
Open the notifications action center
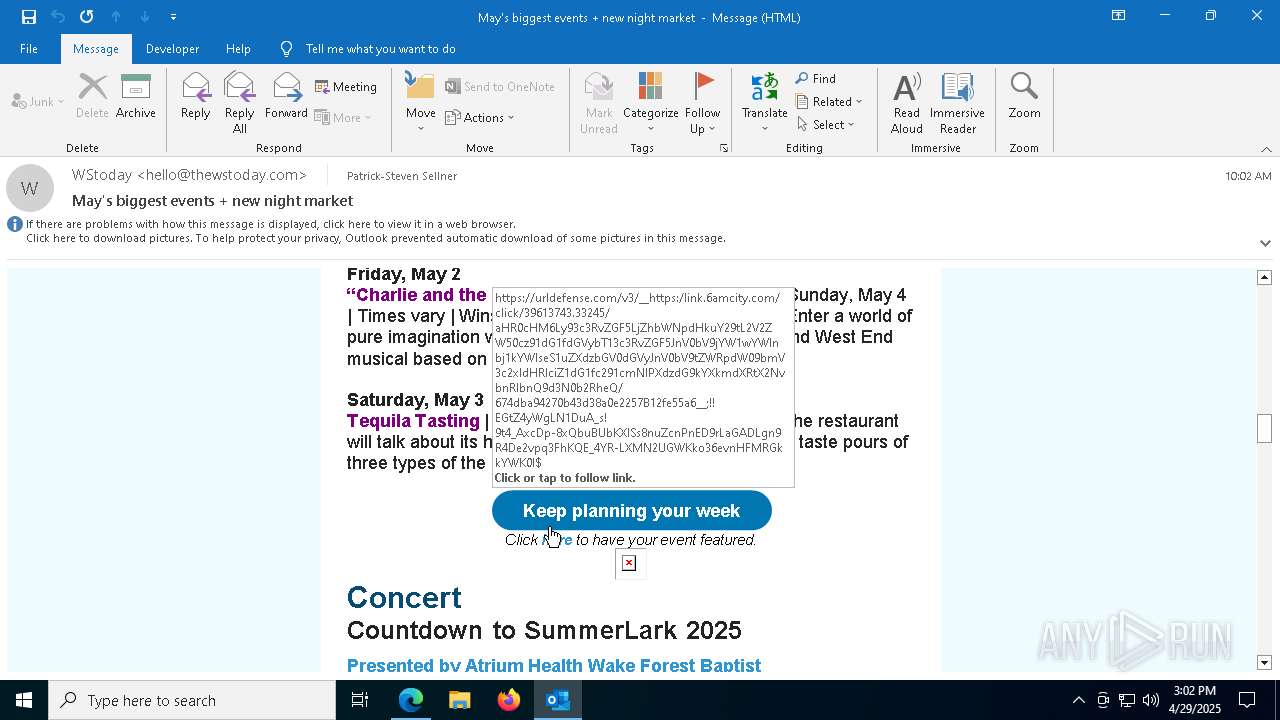pyautogui.click(x=1247, y=700)
